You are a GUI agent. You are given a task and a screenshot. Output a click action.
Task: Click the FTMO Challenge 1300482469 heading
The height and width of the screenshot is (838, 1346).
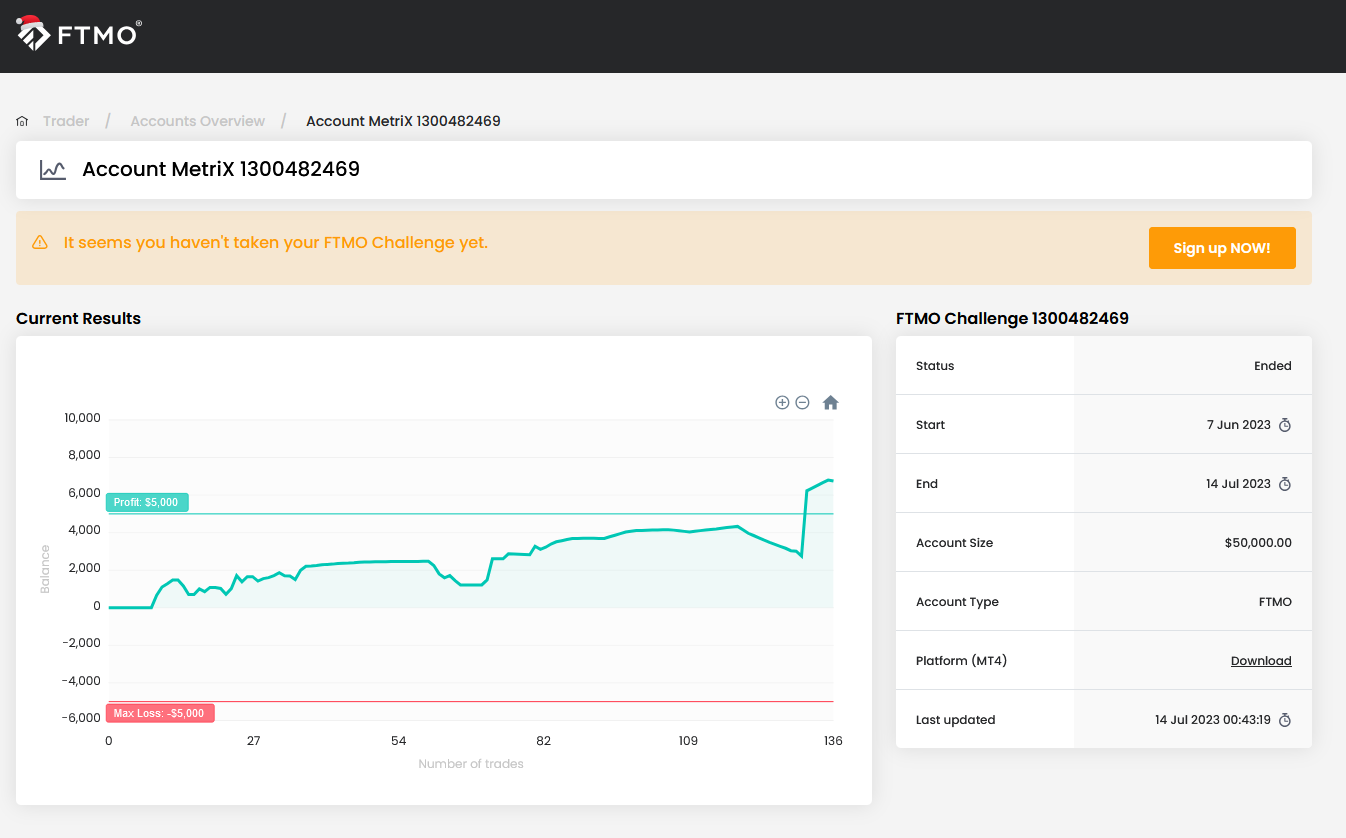(x=1012, y=319)
